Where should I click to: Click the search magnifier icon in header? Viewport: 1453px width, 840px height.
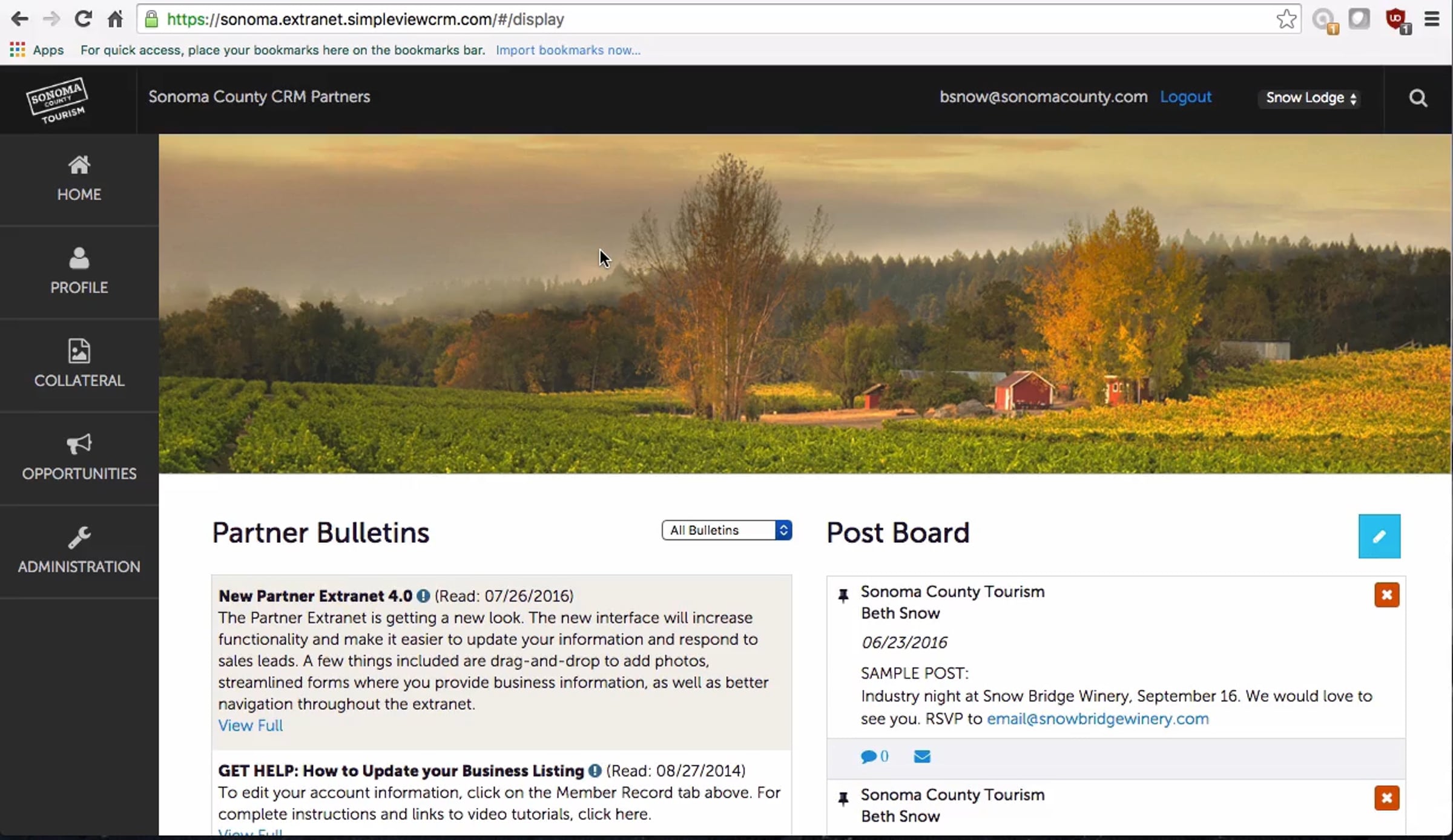click(x=1417, y=98)
